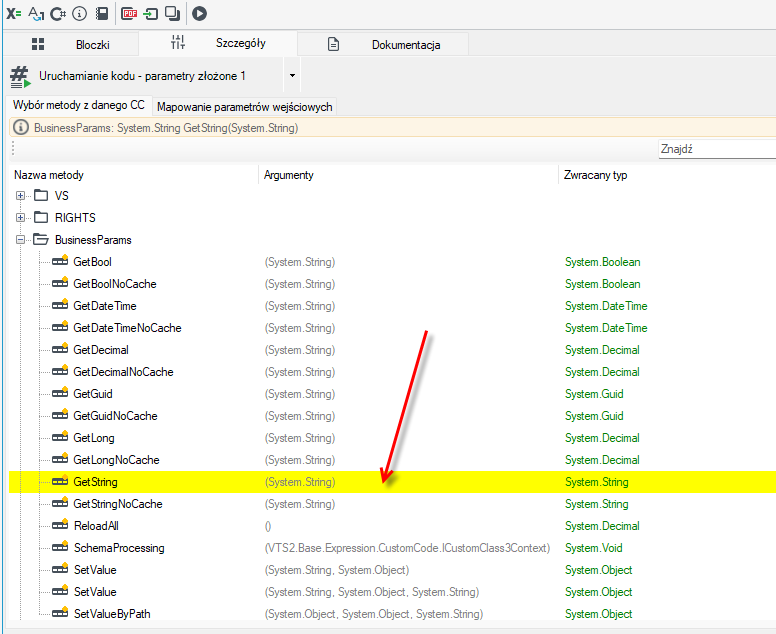Select the GetBoolNoCache method
The width and height of the screenshot is (776, 634).
click(x=115, y=284)
